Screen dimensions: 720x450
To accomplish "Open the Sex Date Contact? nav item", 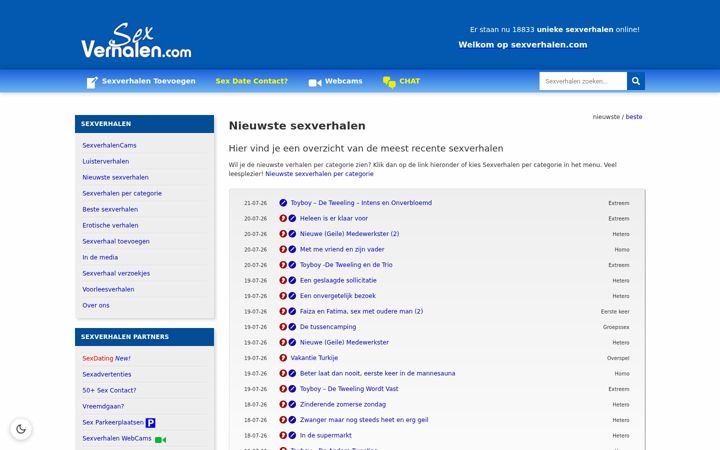I will (252, 81).
